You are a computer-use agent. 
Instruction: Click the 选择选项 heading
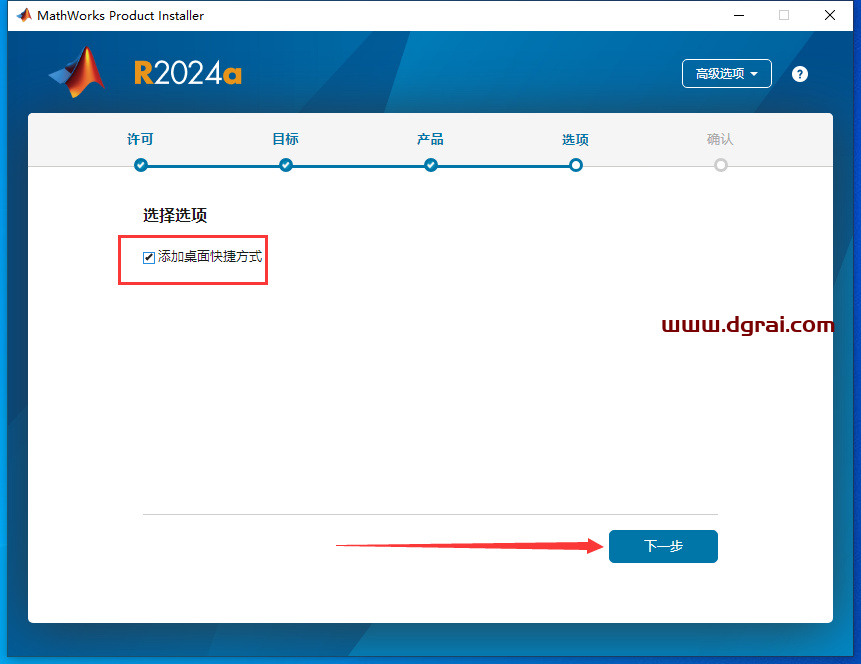(x=175, y=215)
